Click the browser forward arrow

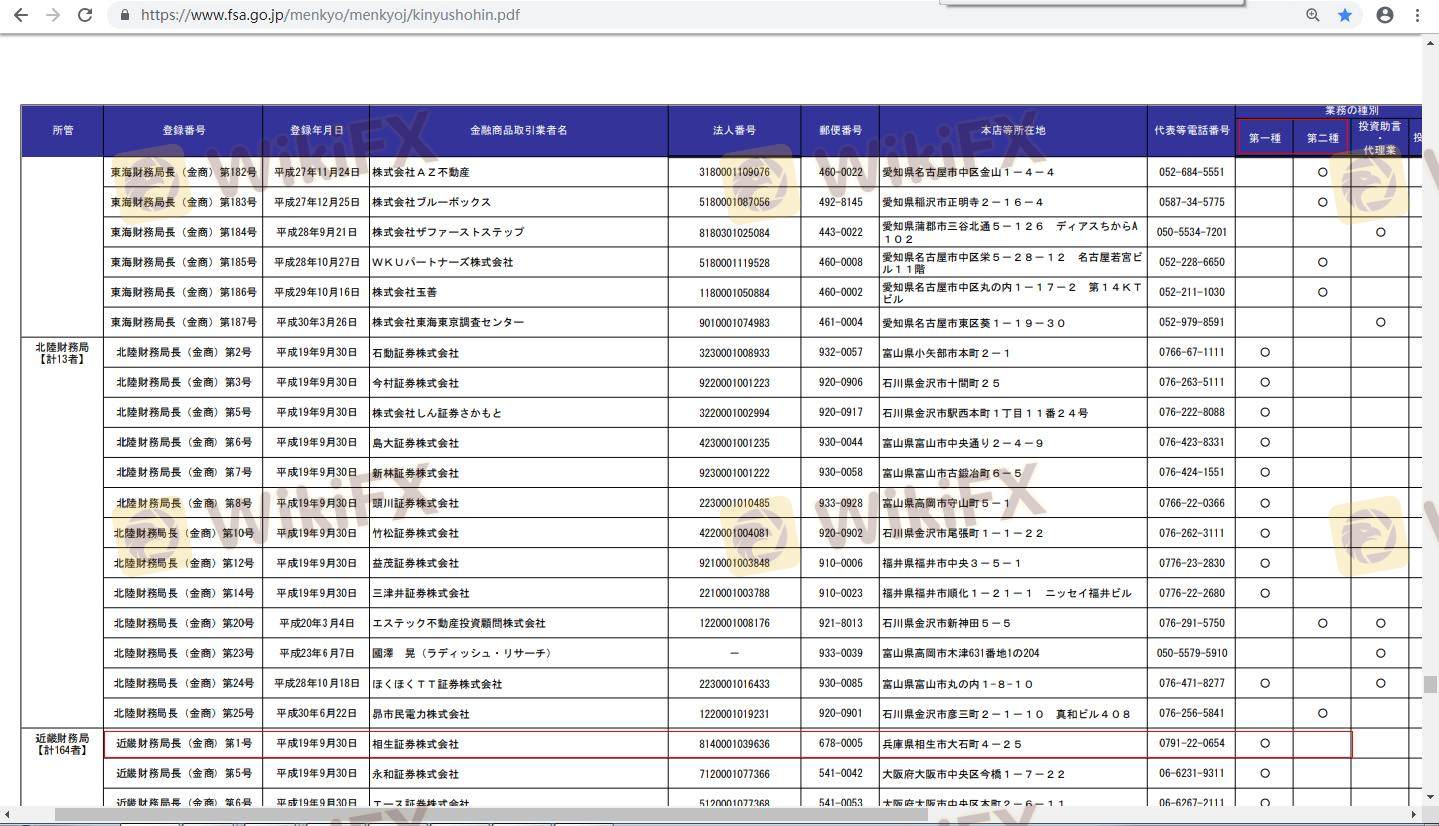tap(53, 15)
